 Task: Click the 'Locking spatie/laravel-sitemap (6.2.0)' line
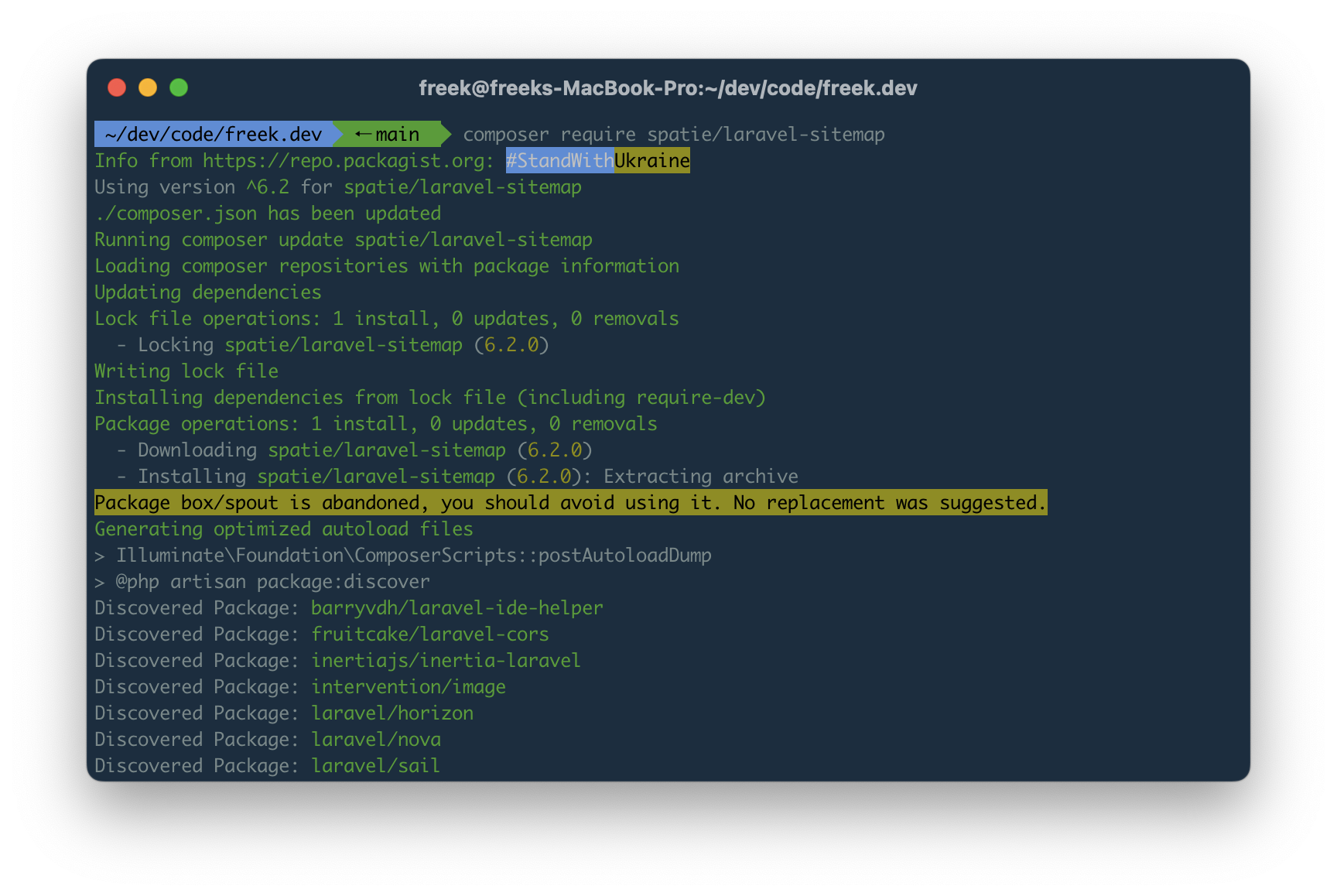(333, 345)
